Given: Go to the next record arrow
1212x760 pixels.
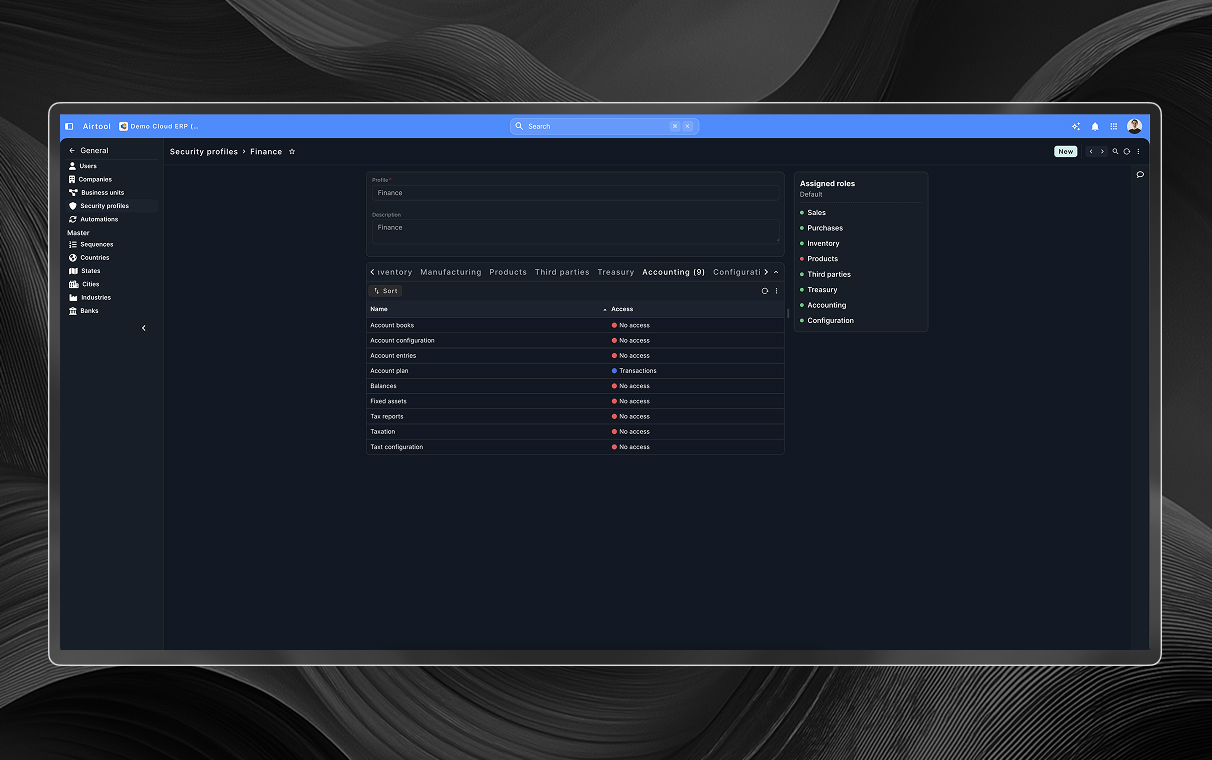Looking at the screenshot, I should click(1103, 152).
